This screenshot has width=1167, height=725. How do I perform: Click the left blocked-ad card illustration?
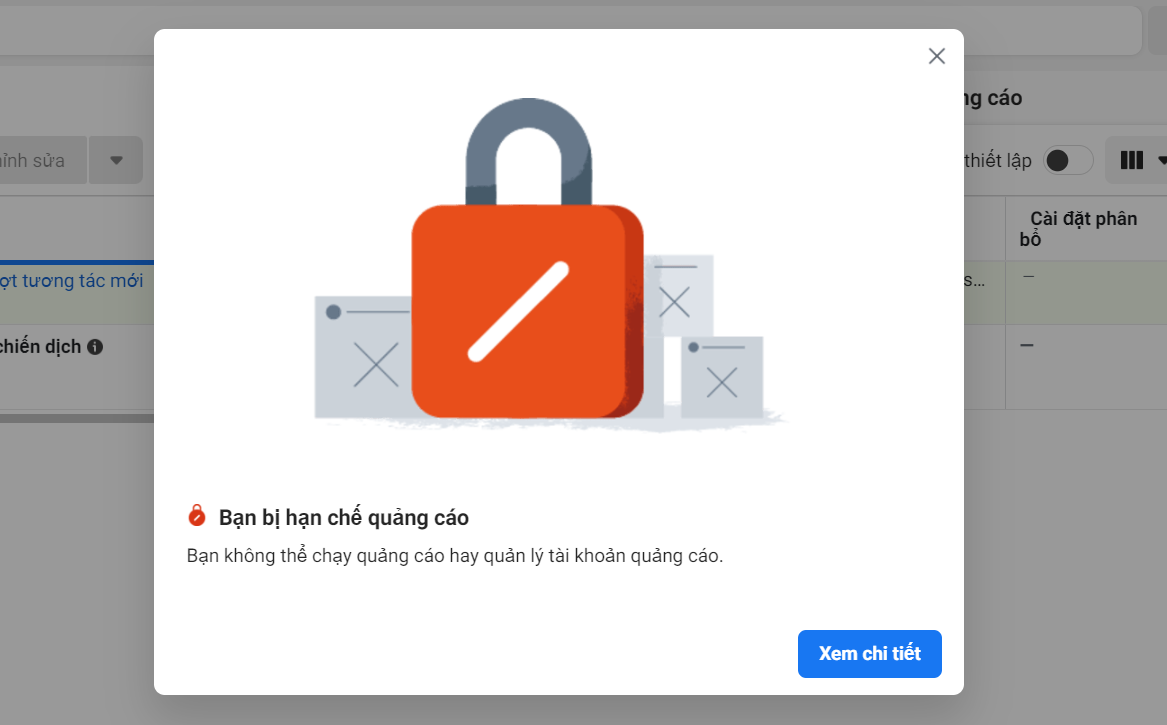click(x=362, y=357)
